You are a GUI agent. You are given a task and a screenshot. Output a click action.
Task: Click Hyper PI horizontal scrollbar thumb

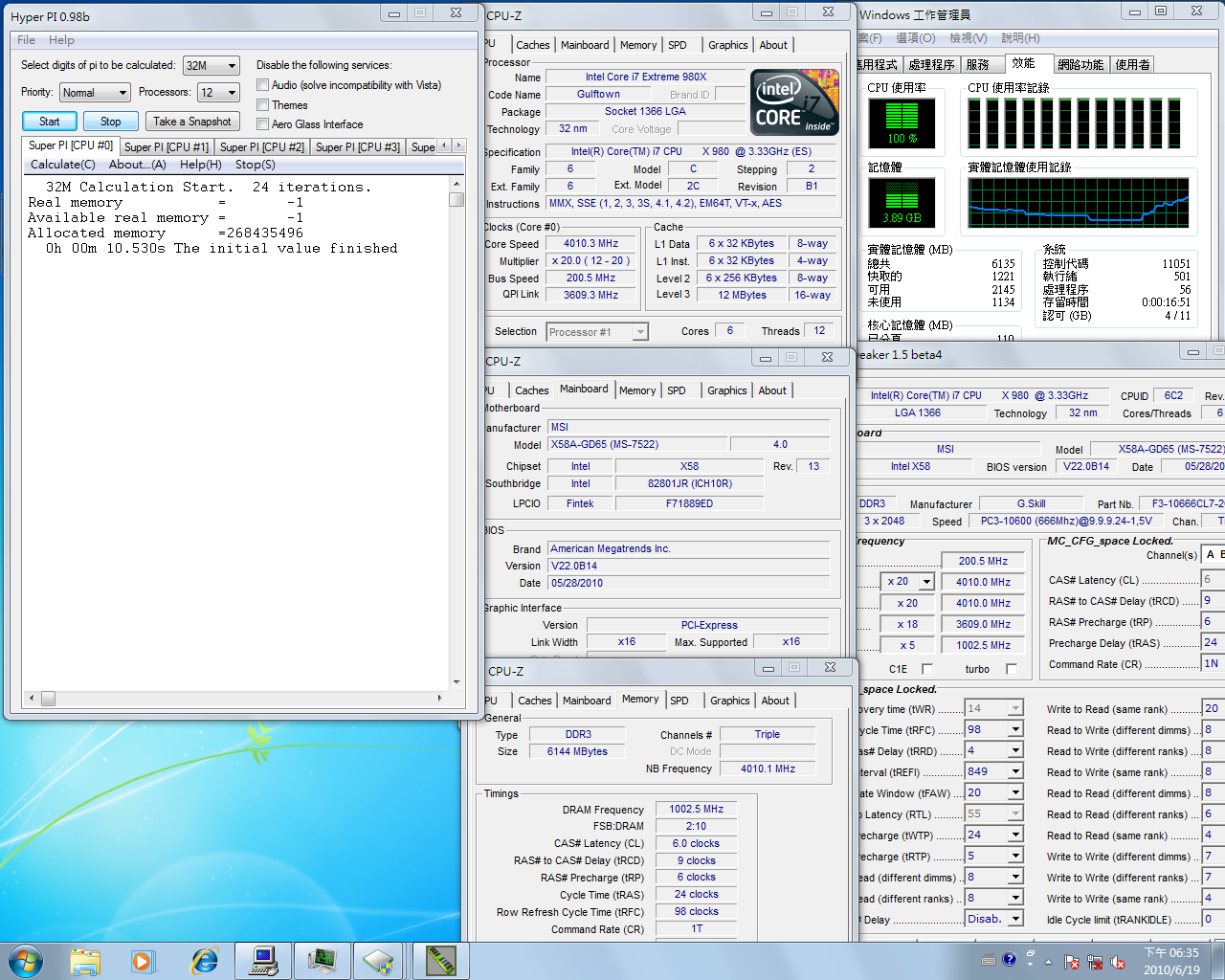click(47, 699)
